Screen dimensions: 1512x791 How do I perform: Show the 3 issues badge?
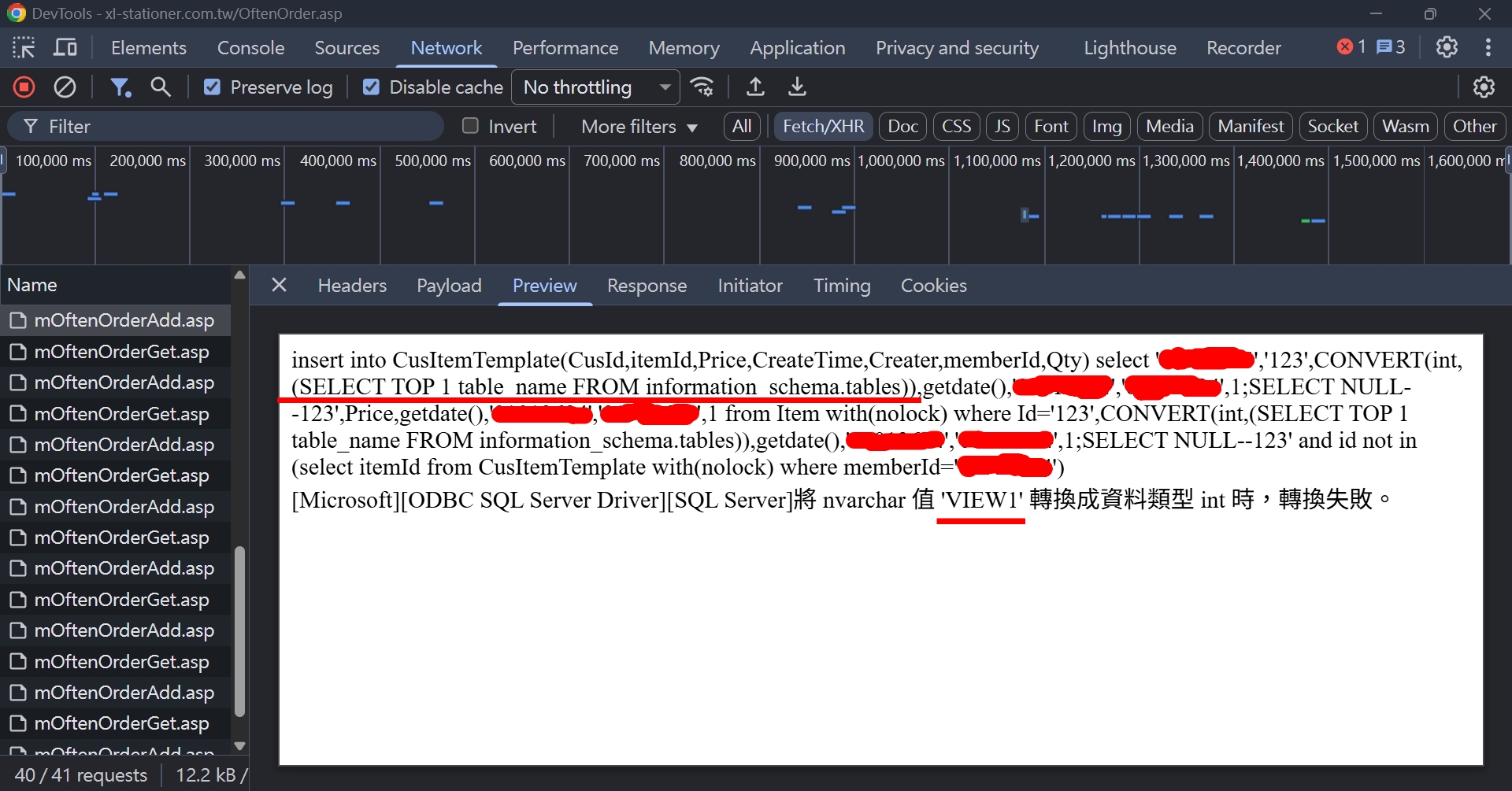(1391, 47)
